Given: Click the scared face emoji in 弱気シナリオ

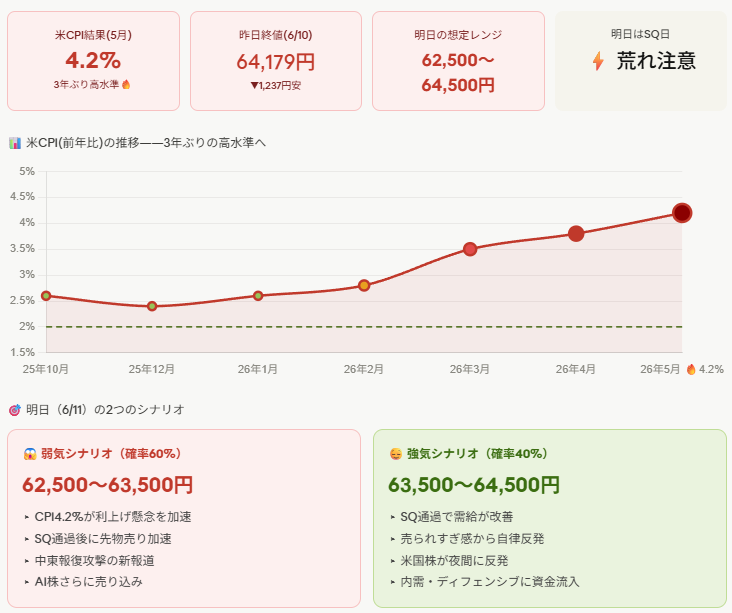Looking at the screenshot, I should (x=30, y=454).
